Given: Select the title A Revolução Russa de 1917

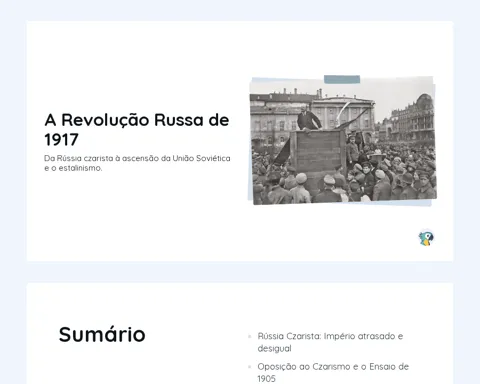Looking at the screenshot, I should click(137, 129).
